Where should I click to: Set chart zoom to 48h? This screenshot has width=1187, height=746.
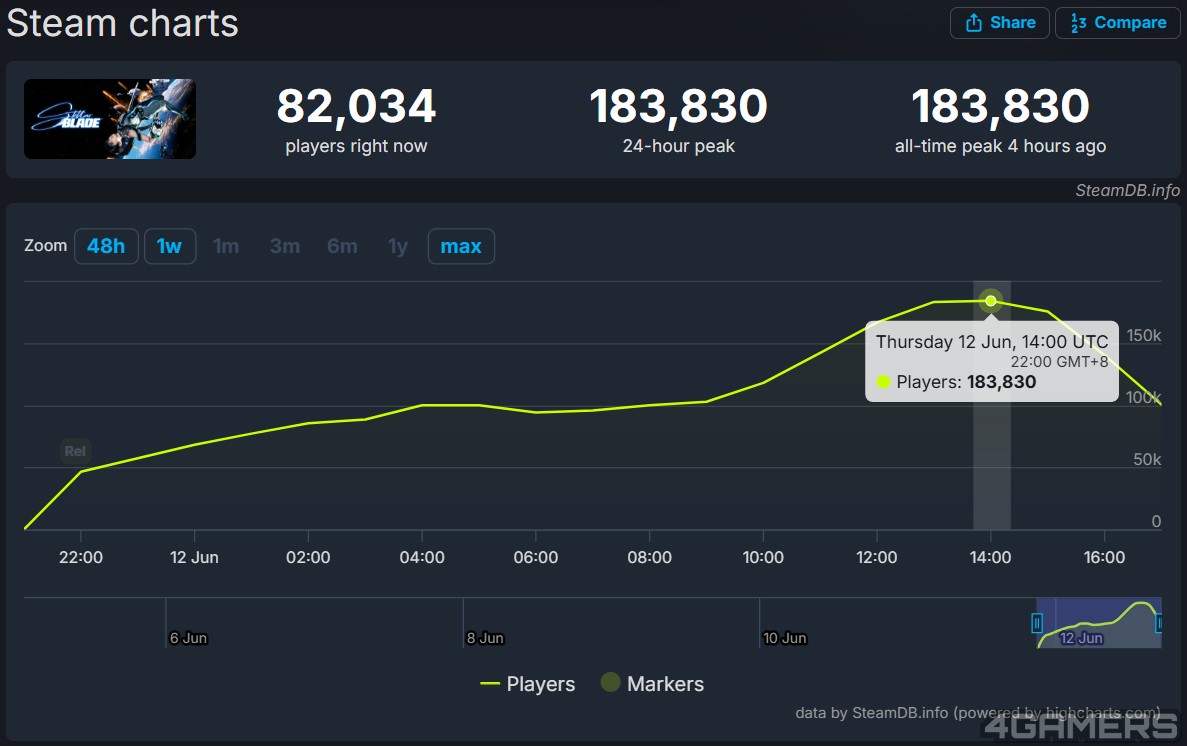(x=106, y=246)
